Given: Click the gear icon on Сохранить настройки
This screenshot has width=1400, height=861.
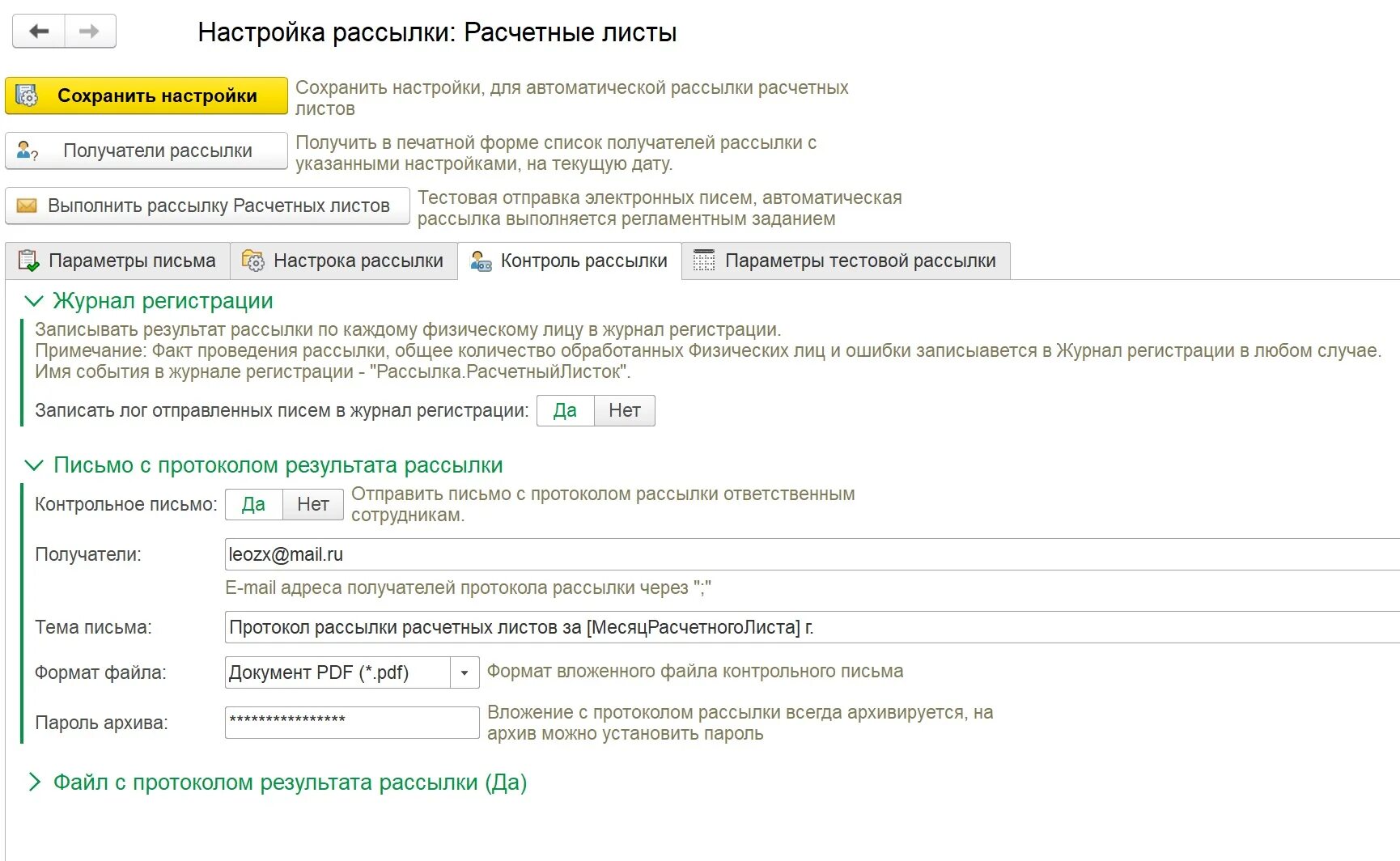Looking at the screenshot, I should point(27,95).
